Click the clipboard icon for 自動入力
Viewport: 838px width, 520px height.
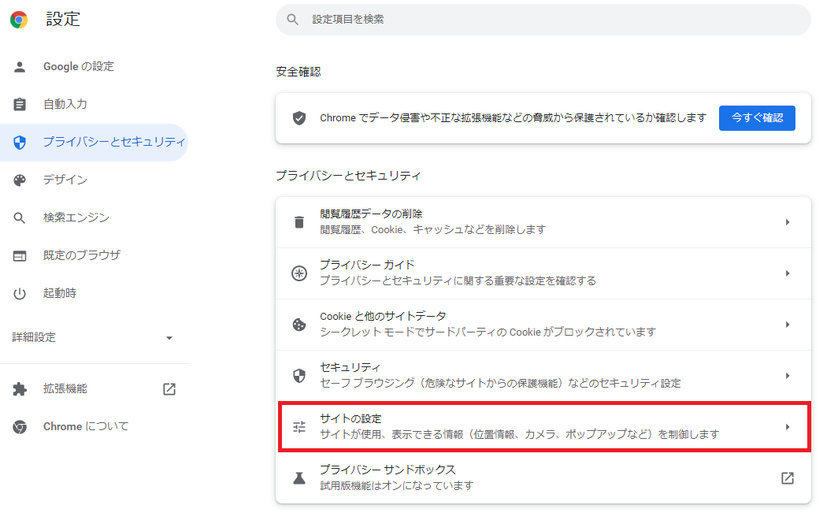(x=19, y=104)
